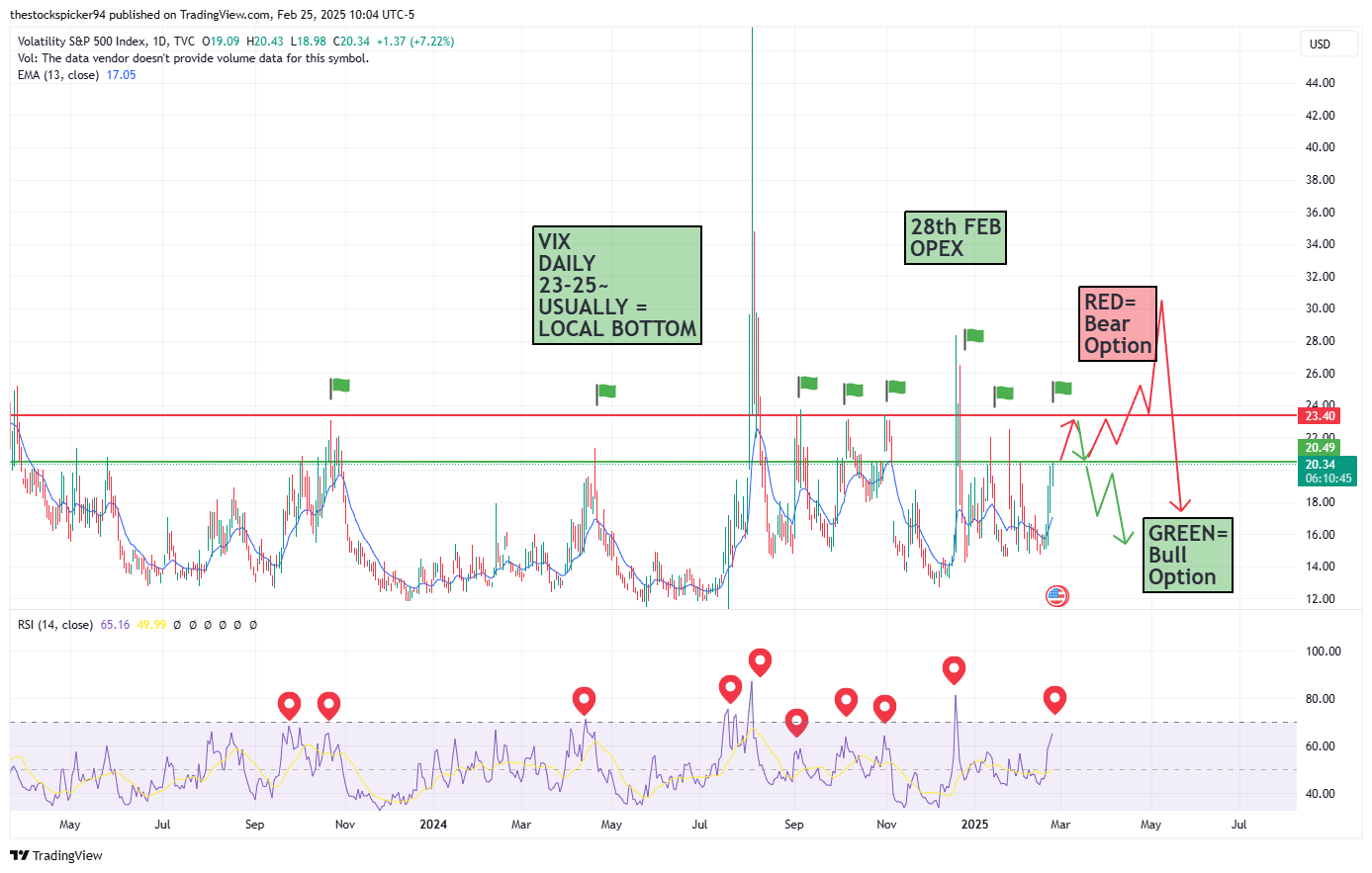This screenshot has height=873, width=1372.
Task: Click the green flag above April 2024 spike
Action: point(605,392)
